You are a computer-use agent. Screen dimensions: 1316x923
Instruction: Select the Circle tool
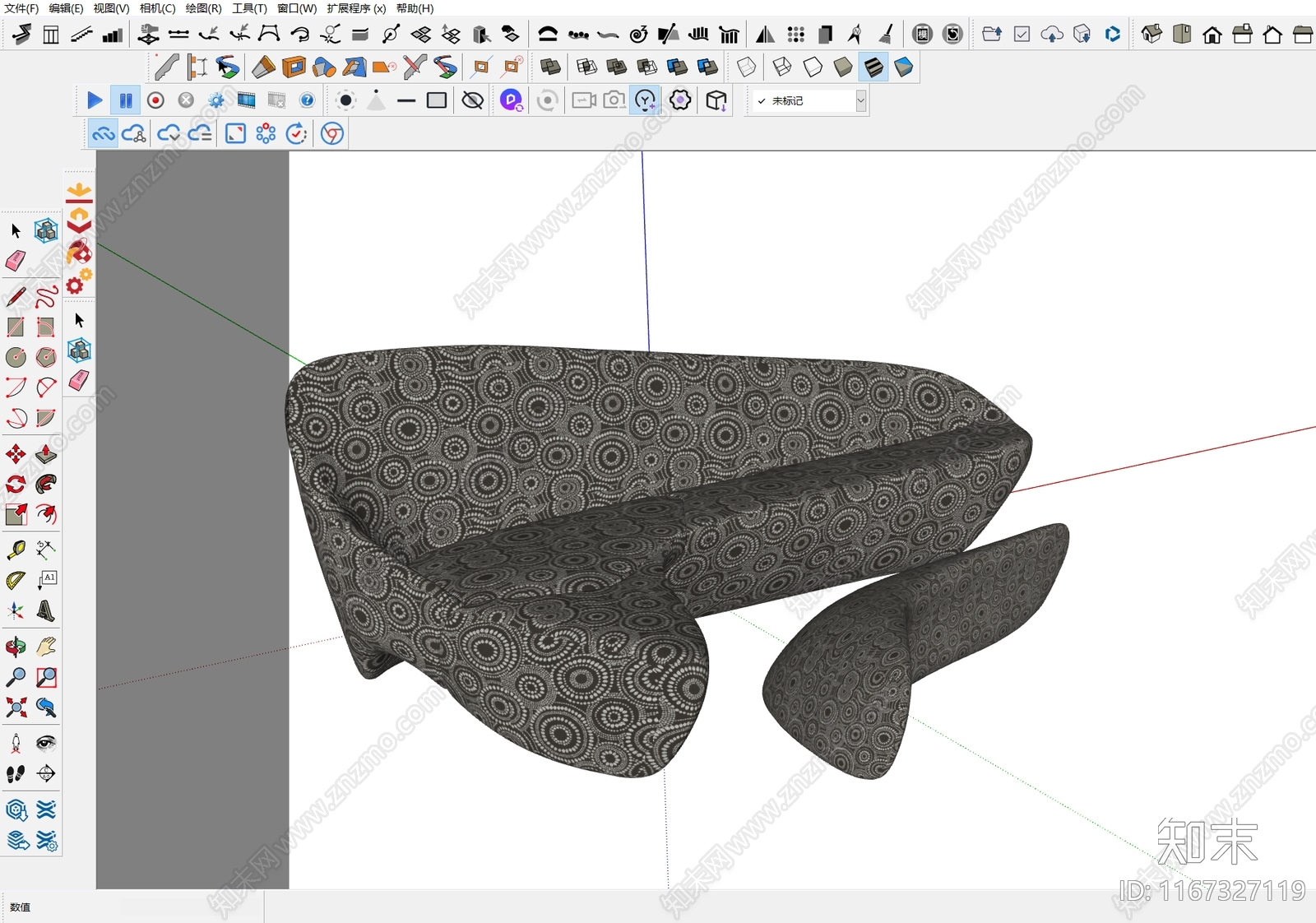(x=16, y=357)
